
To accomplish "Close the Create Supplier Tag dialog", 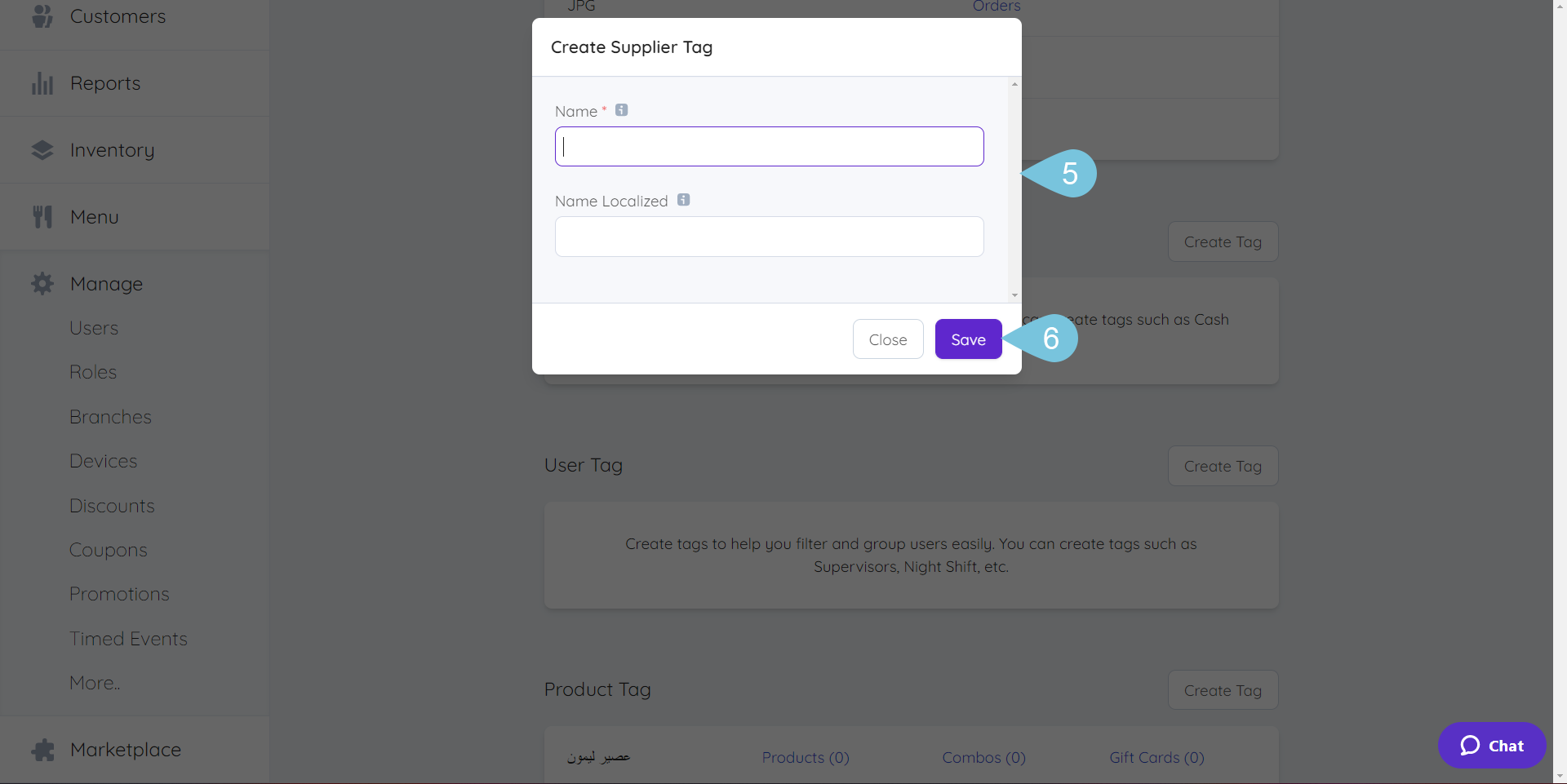I will click(x=888, y=339).
